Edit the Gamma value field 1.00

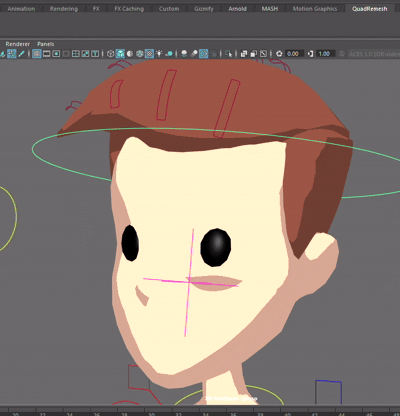(x=325, y=54)
